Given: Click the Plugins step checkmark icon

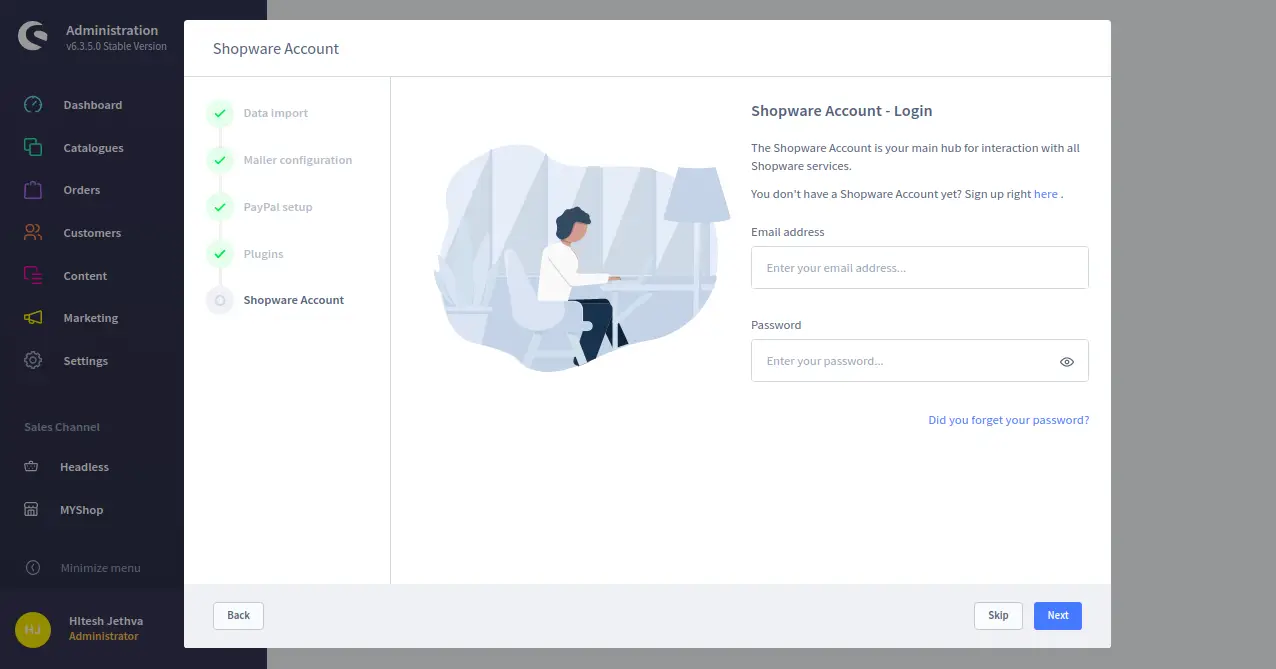Looking at the screenshot, I should click(x=220, y=254).
